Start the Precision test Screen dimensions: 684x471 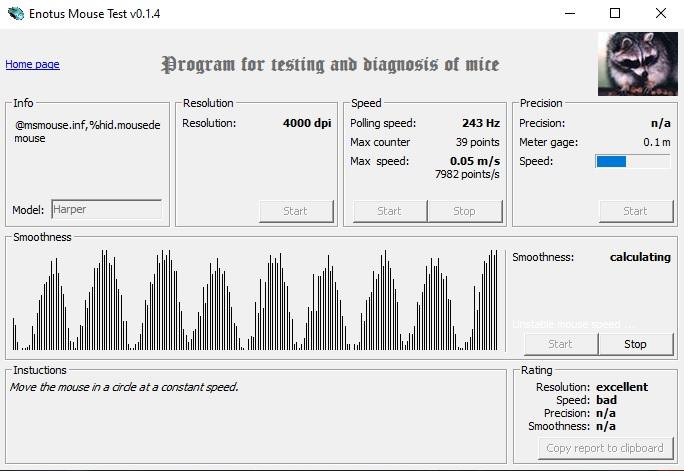pos(636,212)
